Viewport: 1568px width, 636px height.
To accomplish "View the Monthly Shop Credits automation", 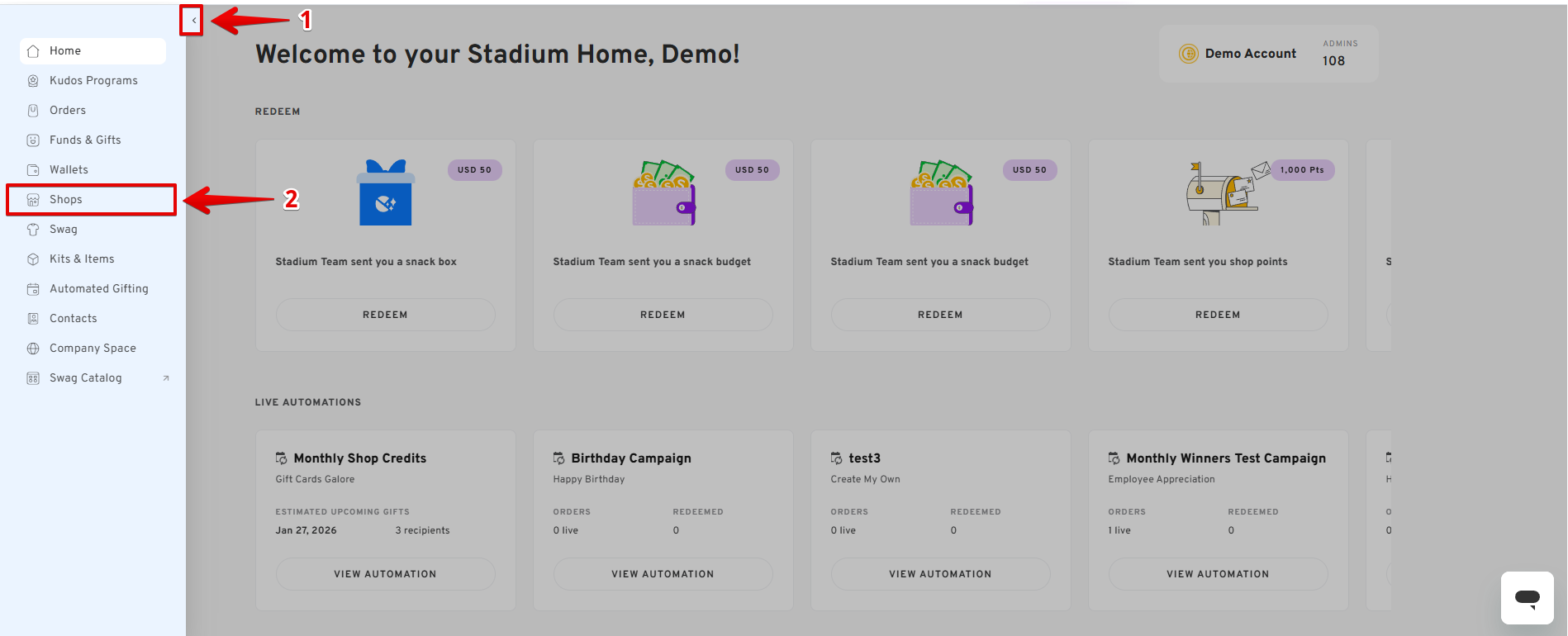I will (385, 574).
